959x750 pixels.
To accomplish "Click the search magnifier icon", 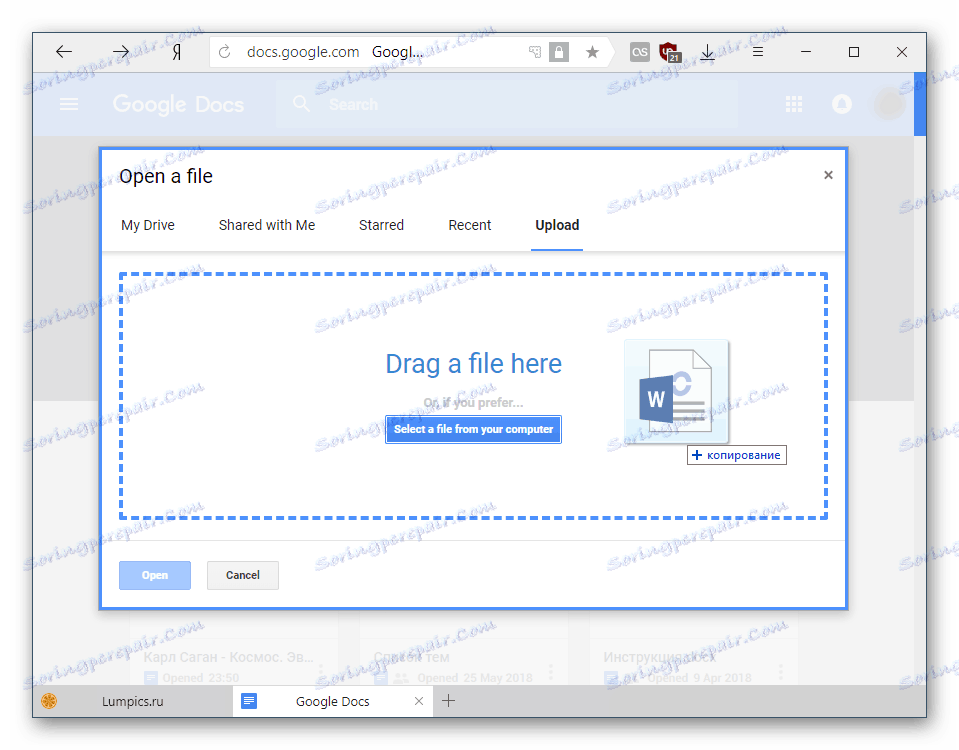I will pyautogui.click(x=301, y=104).
